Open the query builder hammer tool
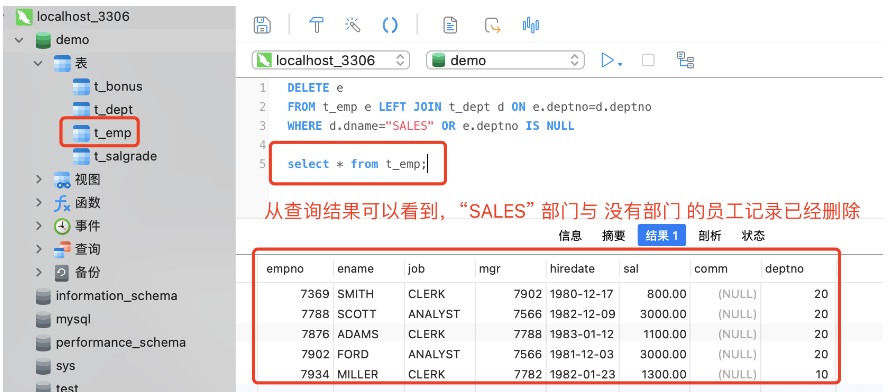The width and height of the screenshot is (892, 392). pos(316,25)
